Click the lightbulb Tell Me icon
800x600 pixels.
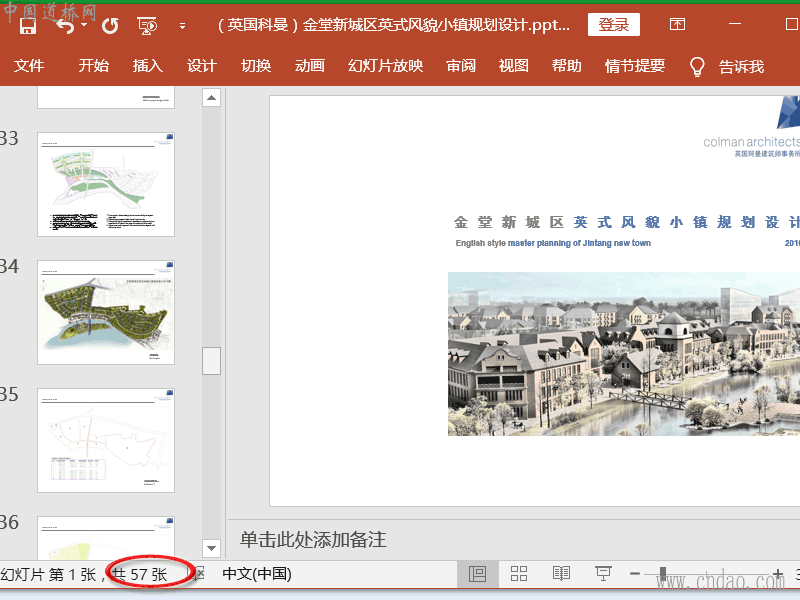(697, 66)
